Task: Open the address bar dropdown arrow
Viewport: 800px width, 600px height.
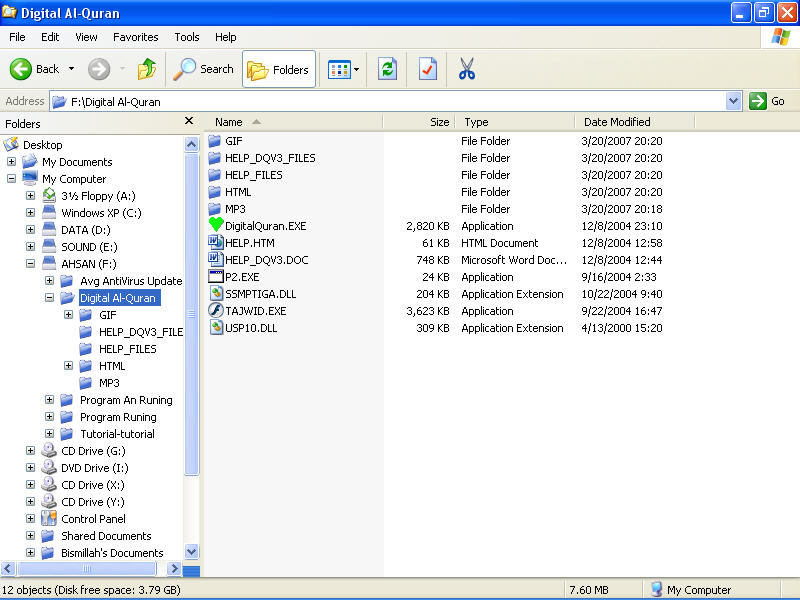Action: click(733, 101)
